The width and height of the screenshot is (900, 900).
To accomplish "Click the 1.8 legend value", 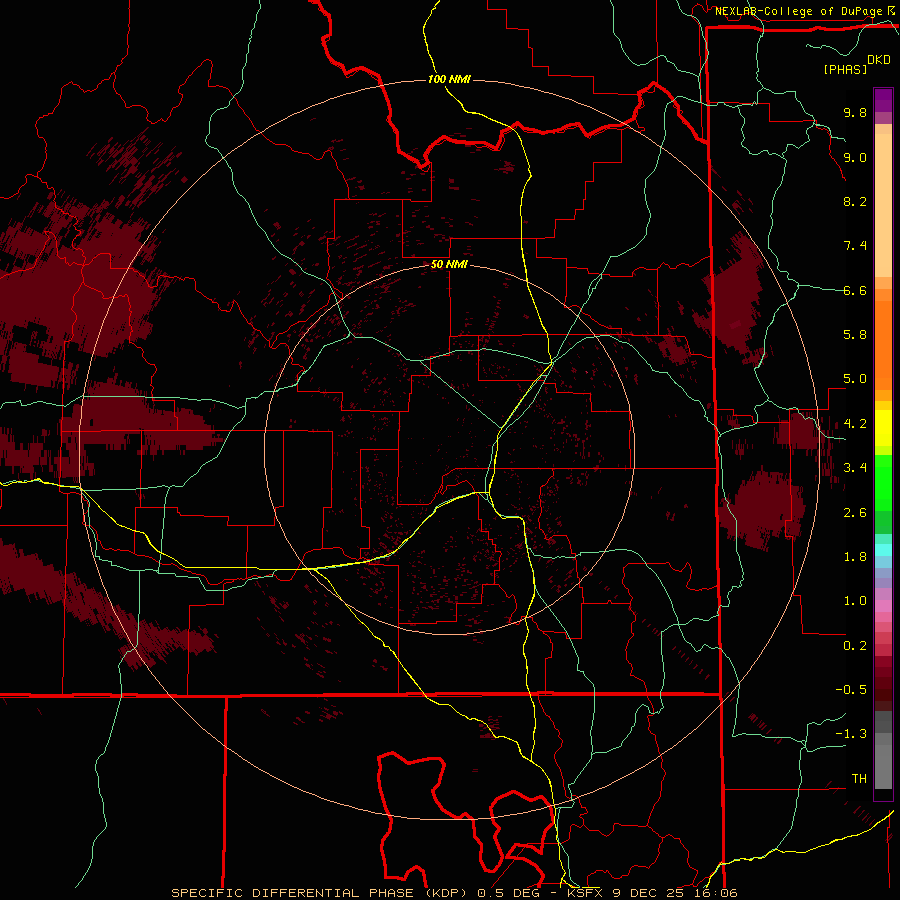I will (x=855, y=557).
